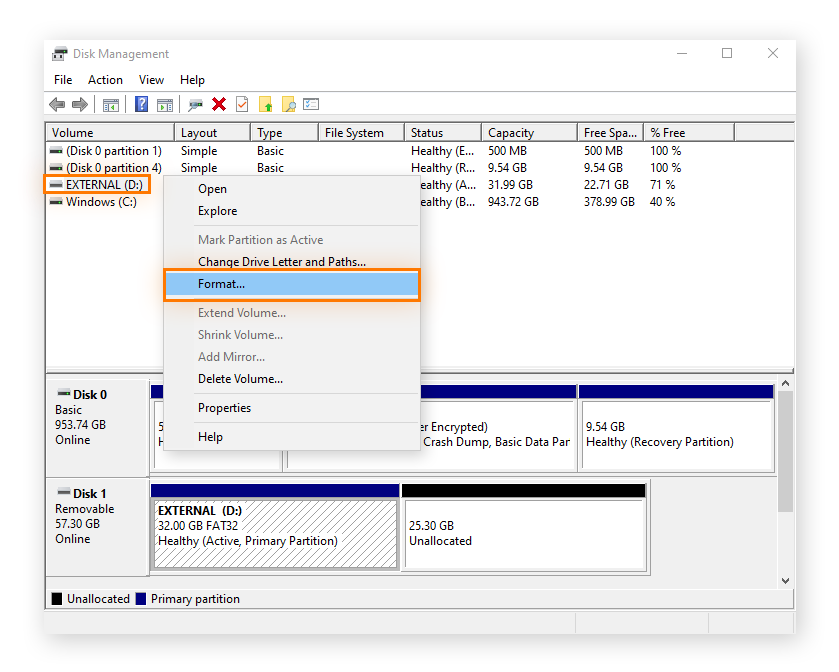Viewport: 839px width, 672px height.
Task: Select Format... in the context menu
Action: point(292,284)
